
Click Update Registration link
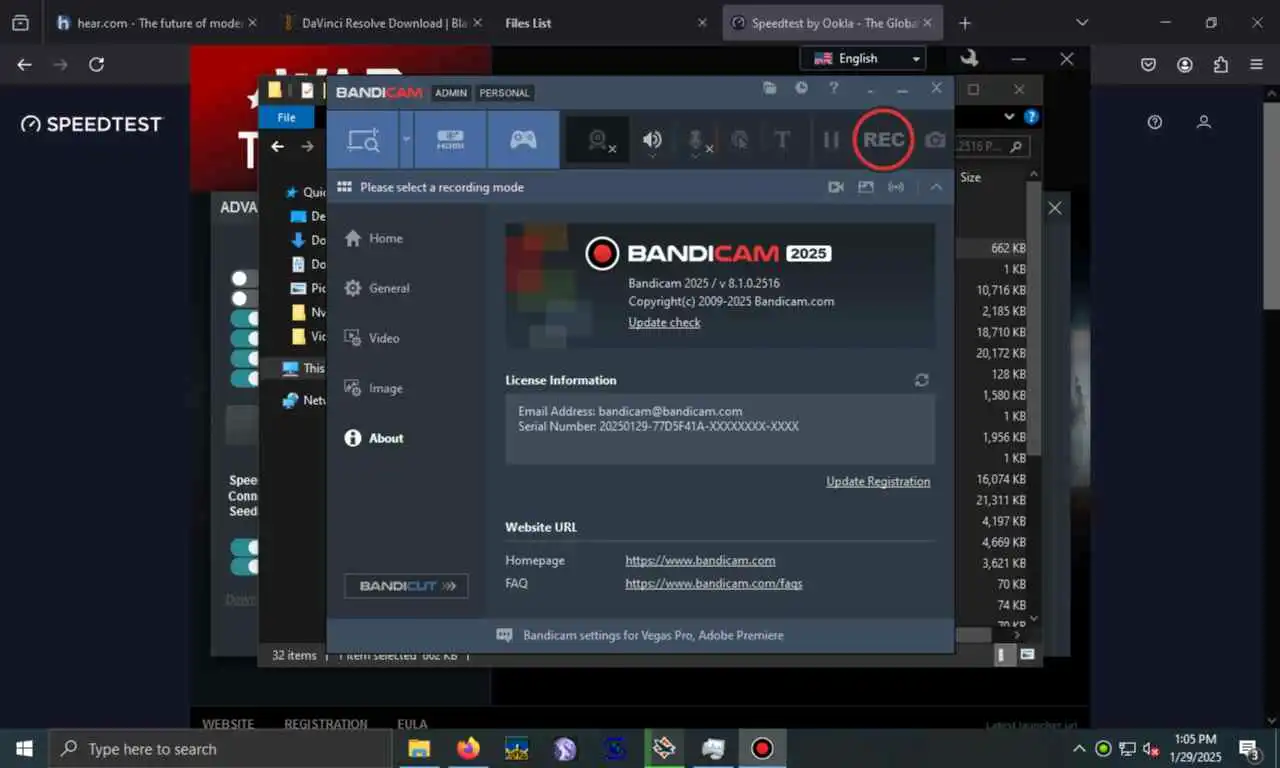coord(878,481)
